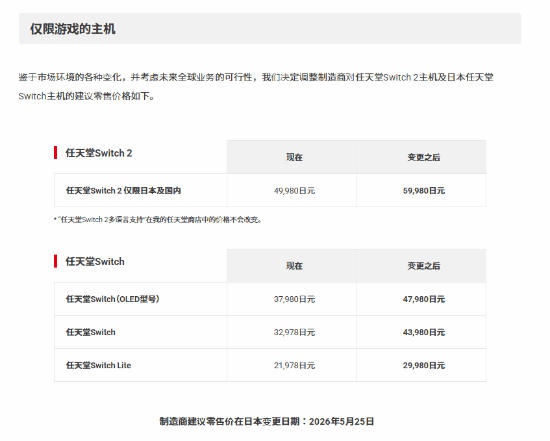Viewport: 550px width, 441px height.
Task: Select the 任天堂Switch 2 table title
Action: [x=99, y=153]
